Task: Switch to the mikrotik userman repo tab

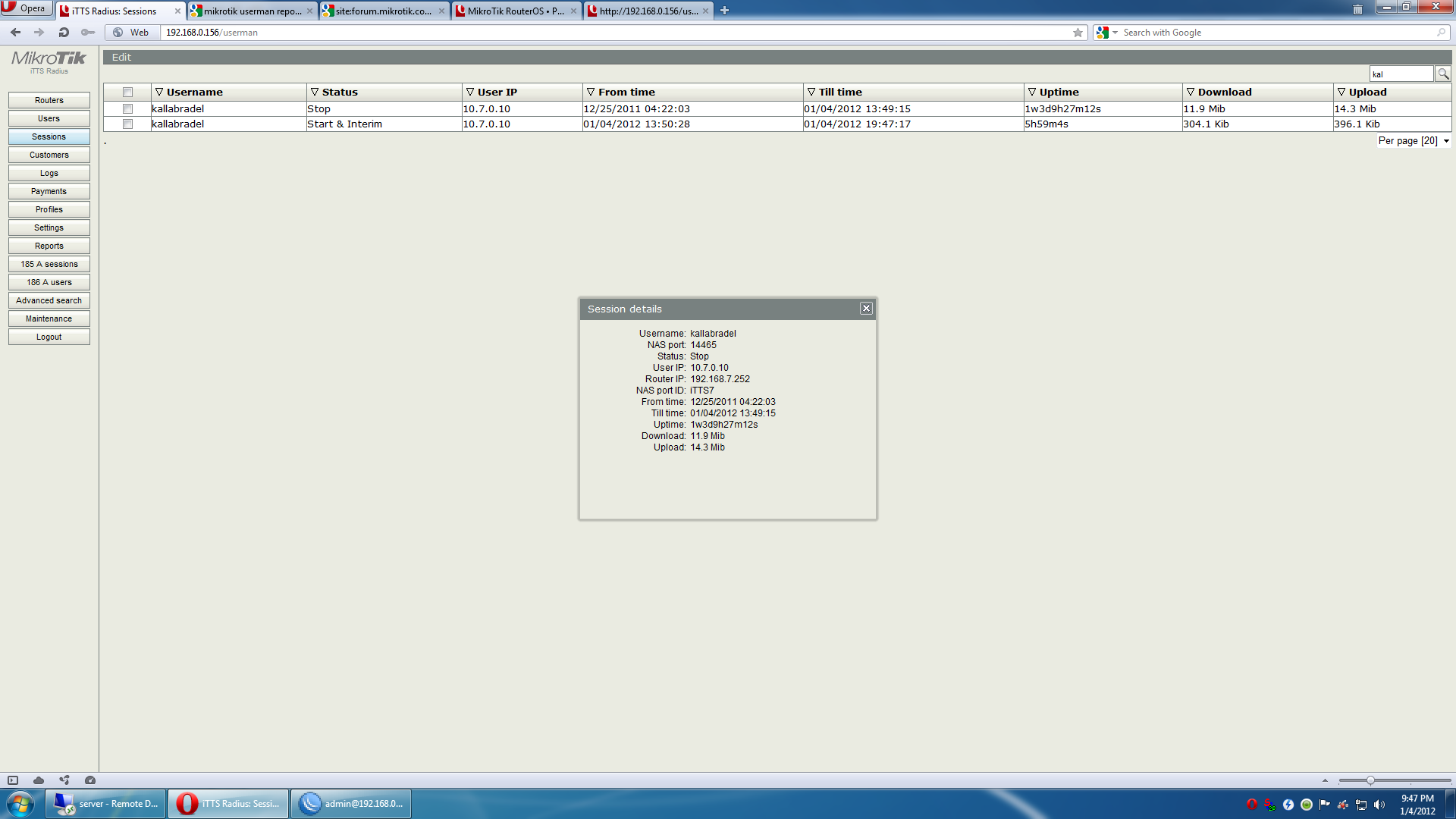Action: (252, 11)
